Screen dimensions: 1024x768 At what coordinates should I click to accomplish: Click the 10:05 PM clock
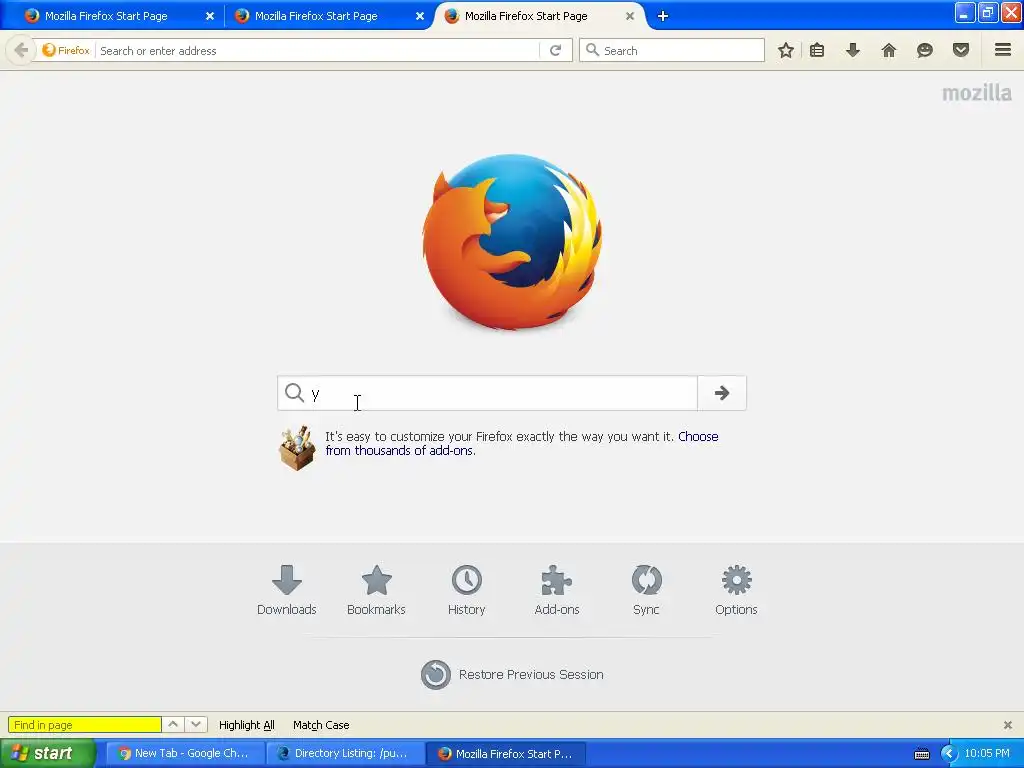point(987,754)
